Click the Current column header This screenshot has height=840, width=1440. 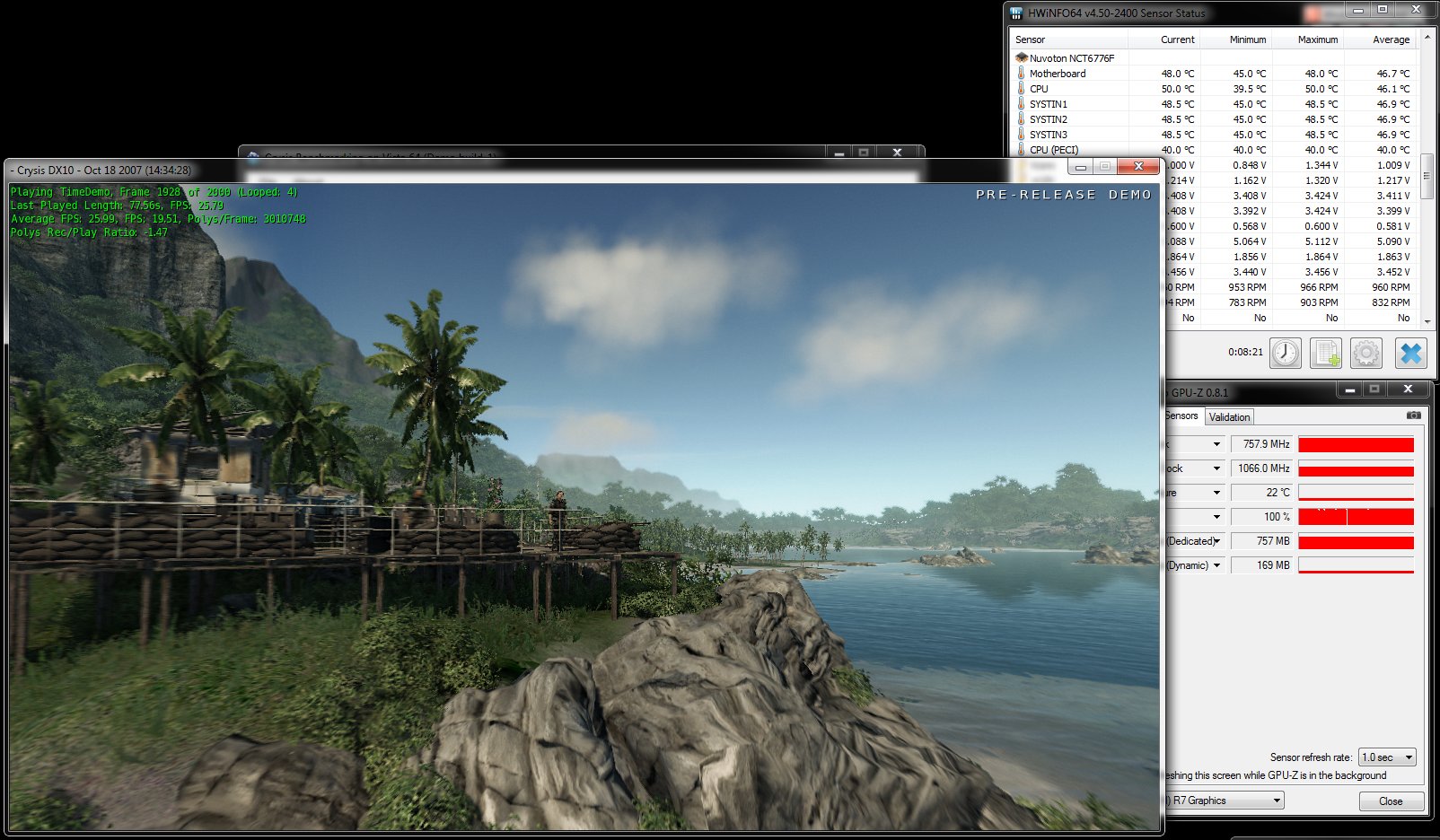pos(1163,39)
